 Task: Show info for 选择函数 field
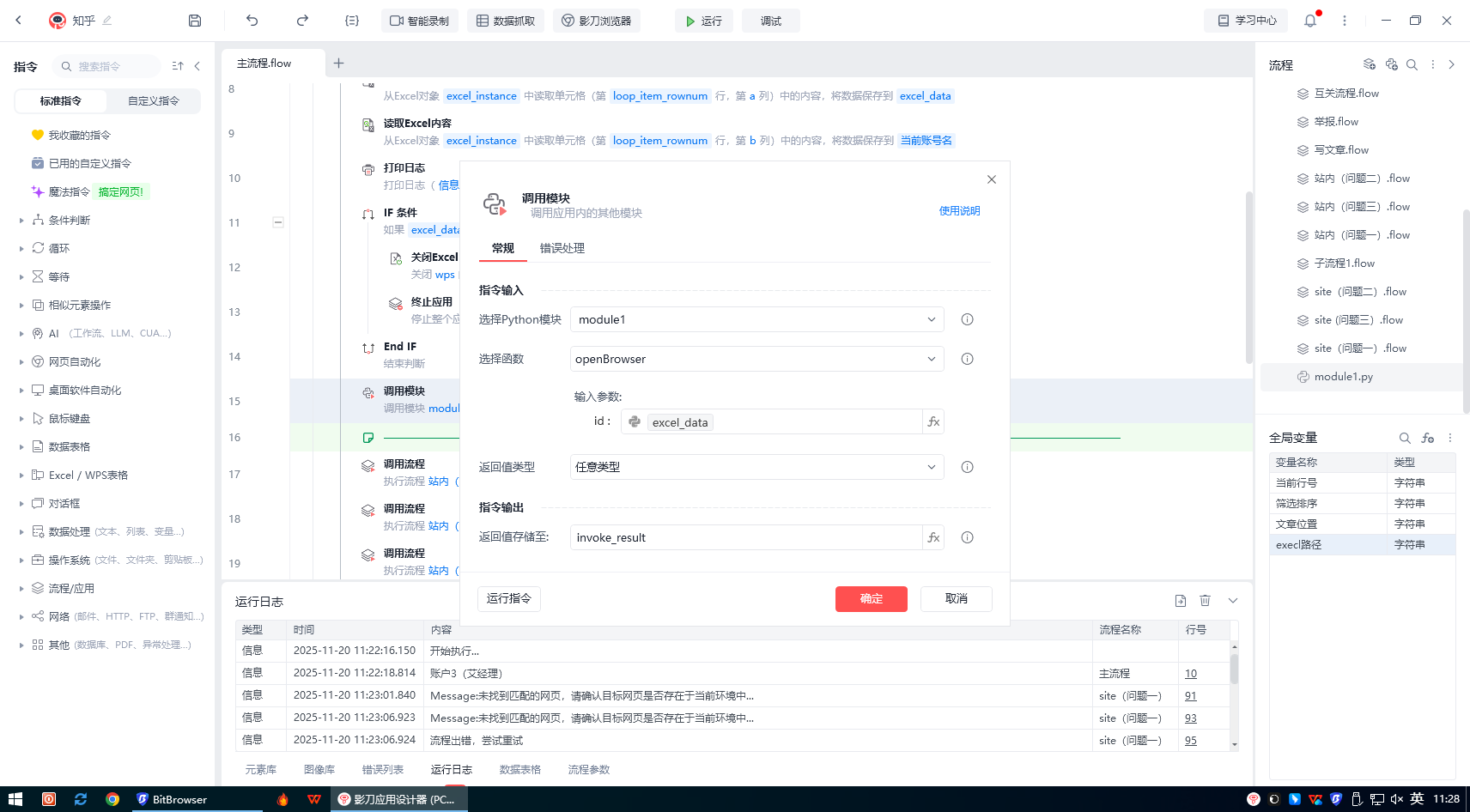[x=967, y=359]
